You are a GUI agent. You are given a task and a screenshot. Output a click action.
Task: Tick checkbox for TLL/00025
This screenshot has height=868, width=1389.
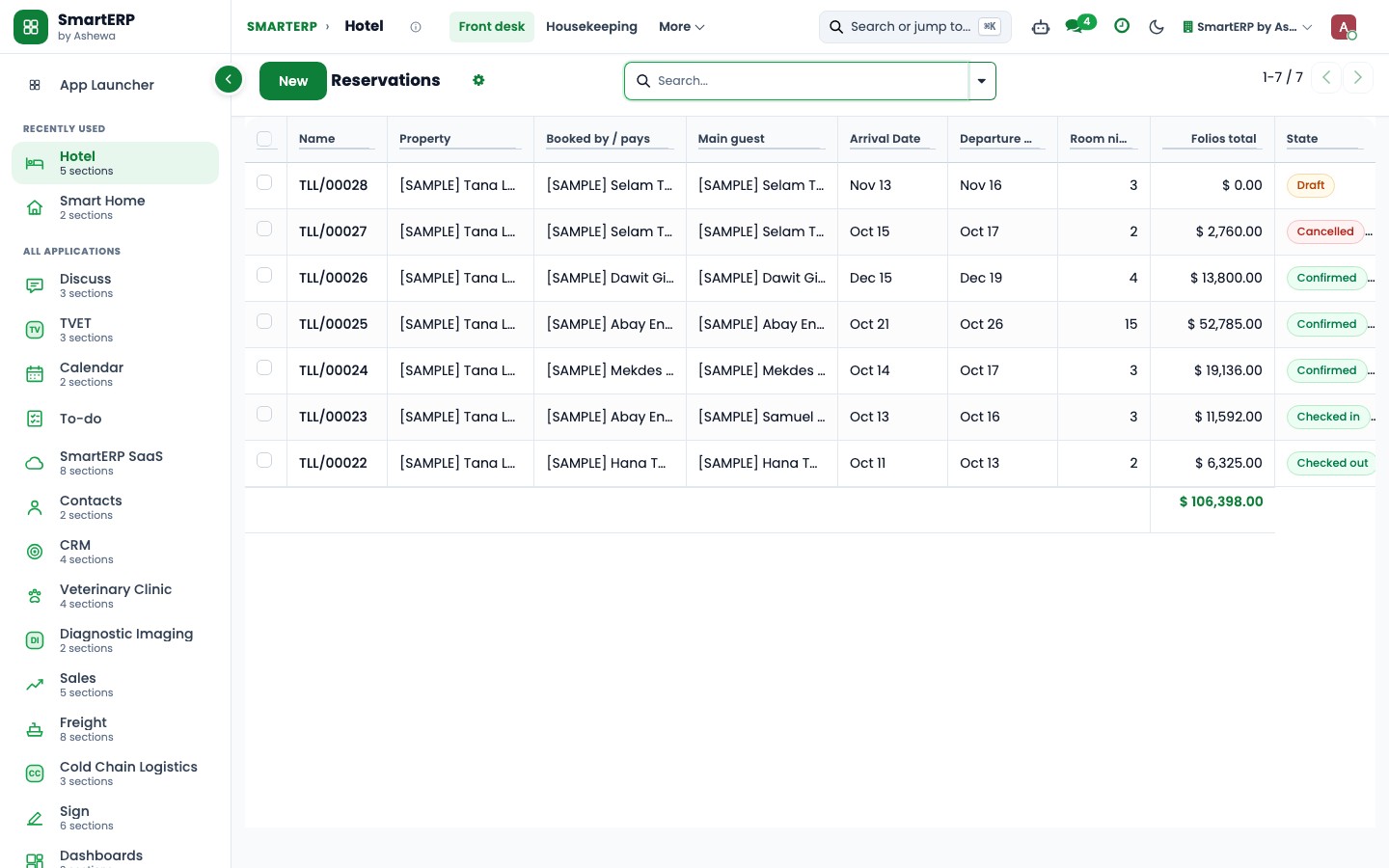click(264, 321)
